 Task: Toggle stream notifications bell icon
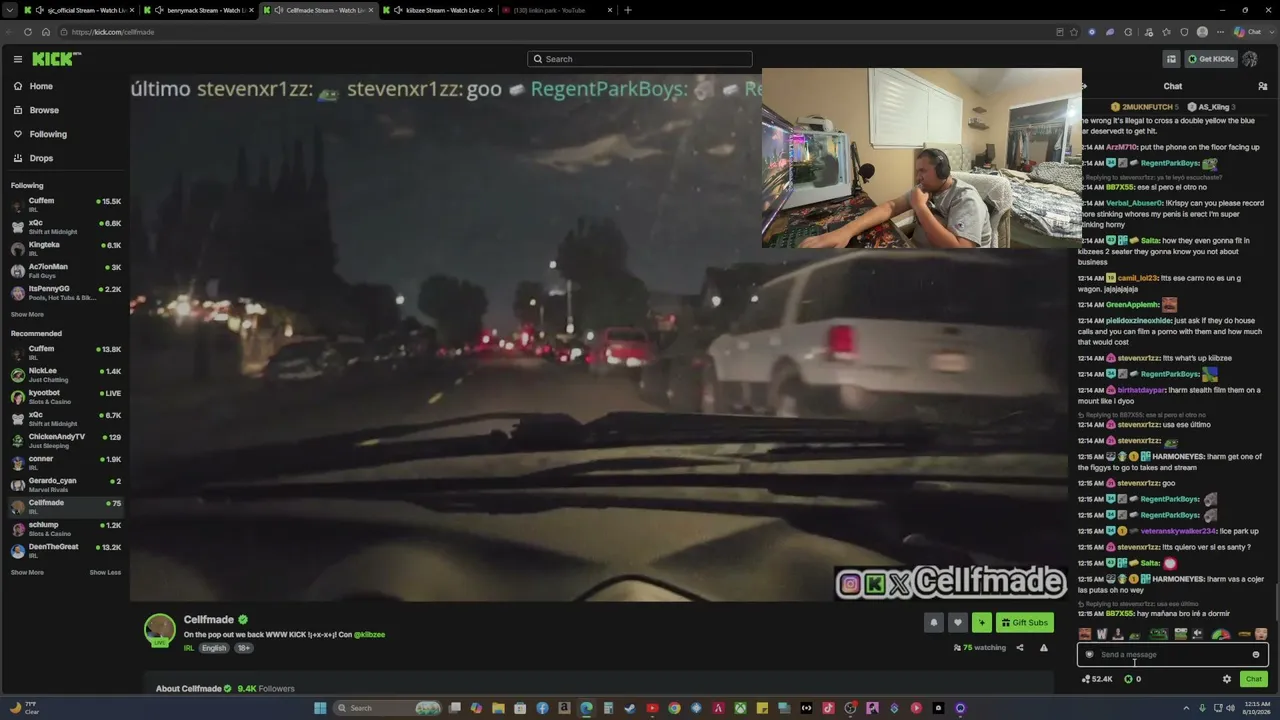tap(934, 623)
